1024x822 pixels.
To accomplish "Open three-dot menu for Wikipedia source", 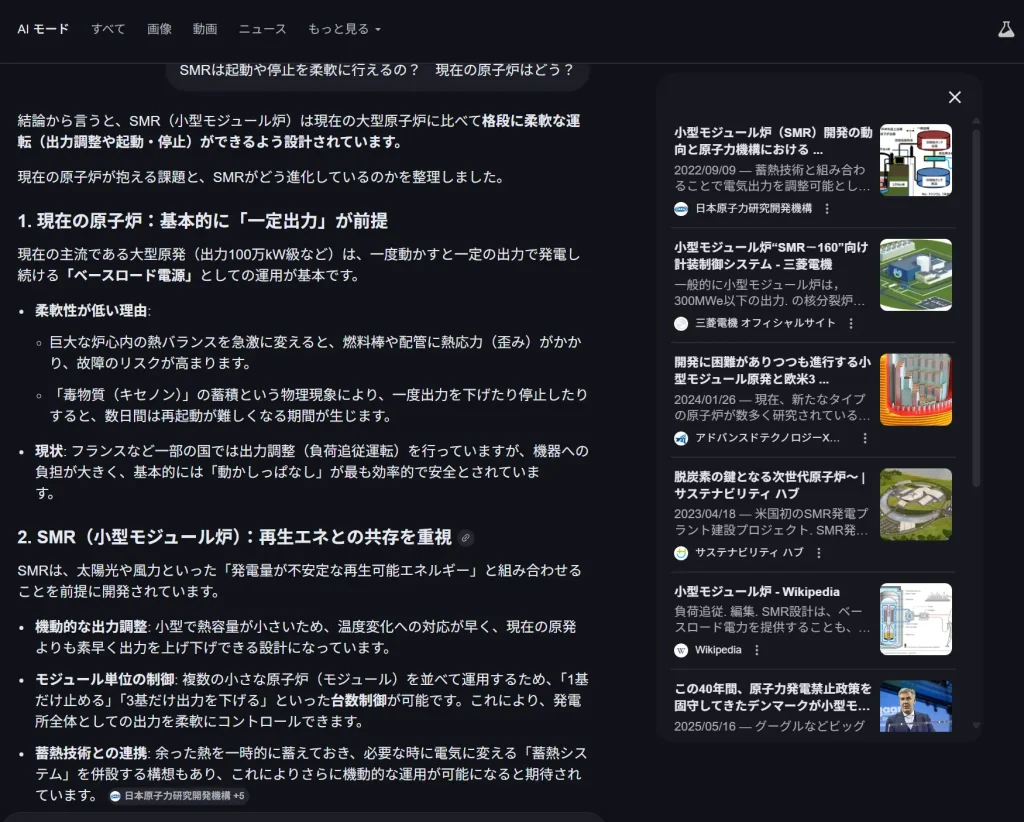I will coord(756,650).
